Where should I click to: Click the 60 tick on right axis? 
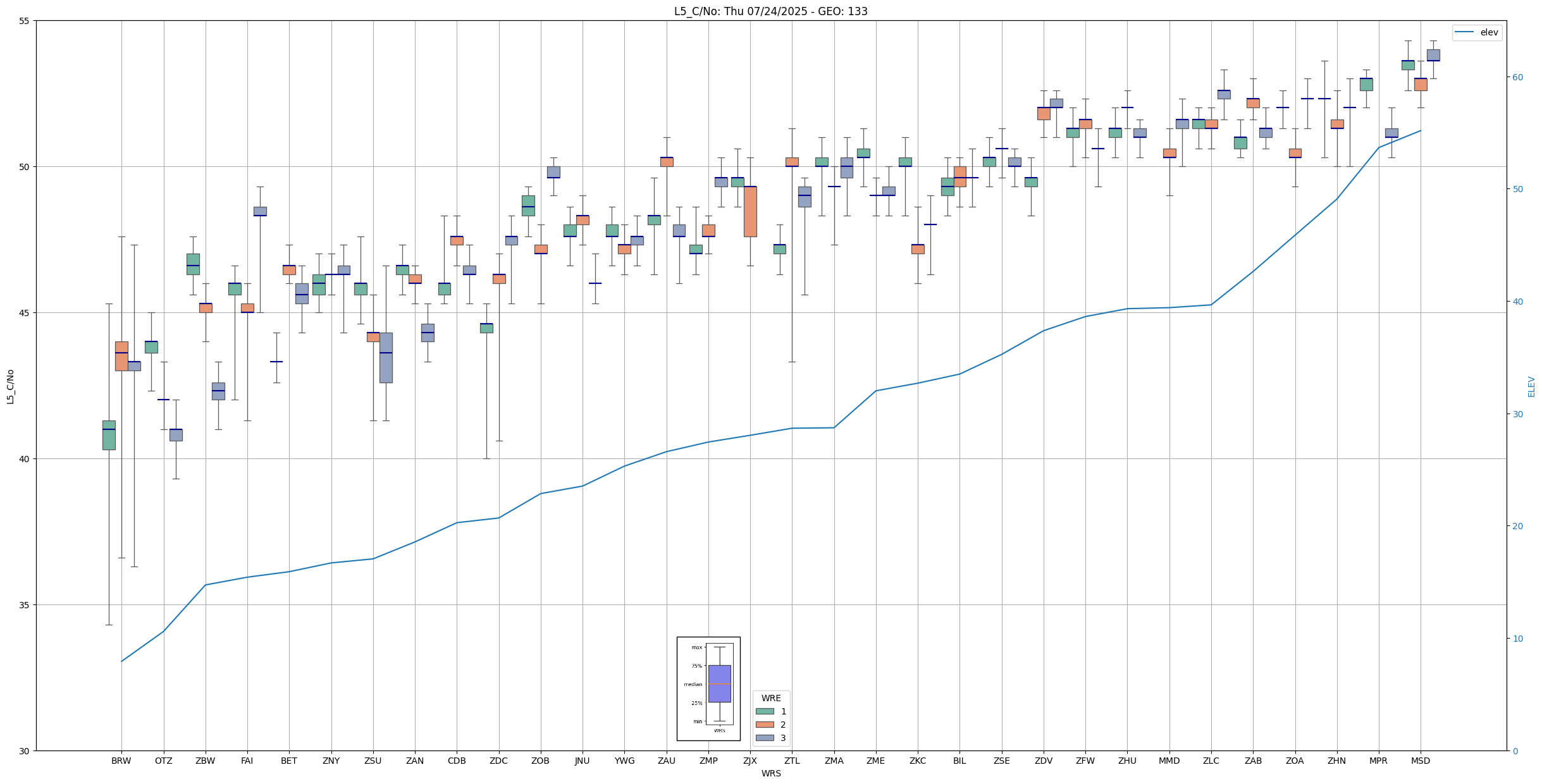(1518, 77)
